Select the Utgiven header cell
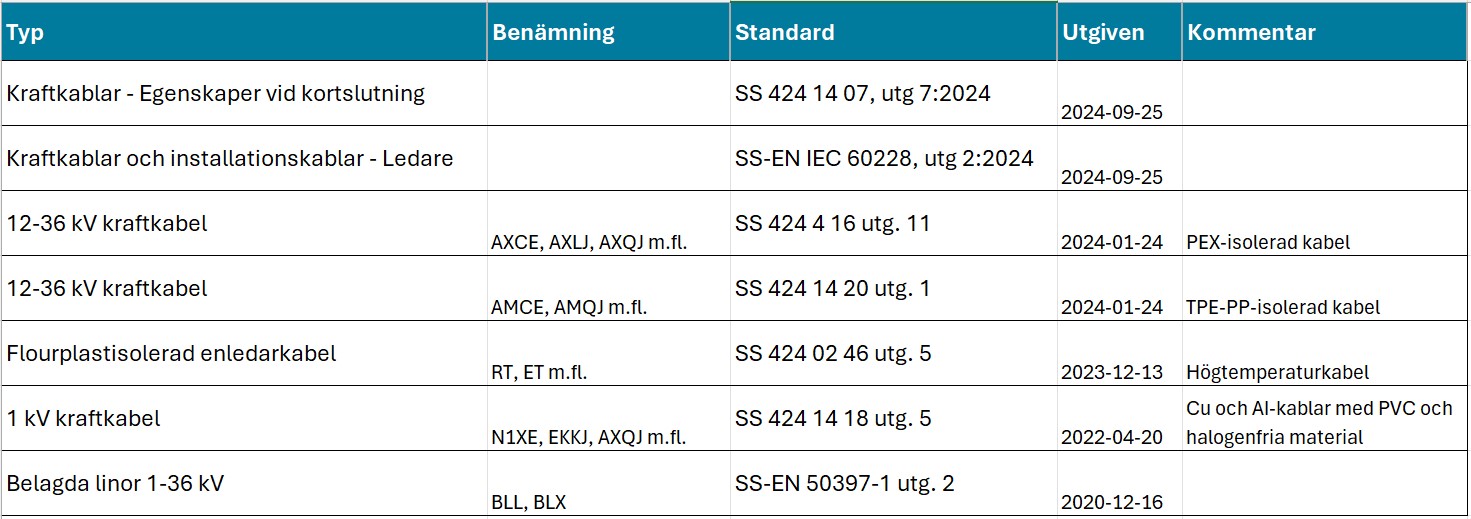1471x519 pixels. click(x=1120, y=32)
